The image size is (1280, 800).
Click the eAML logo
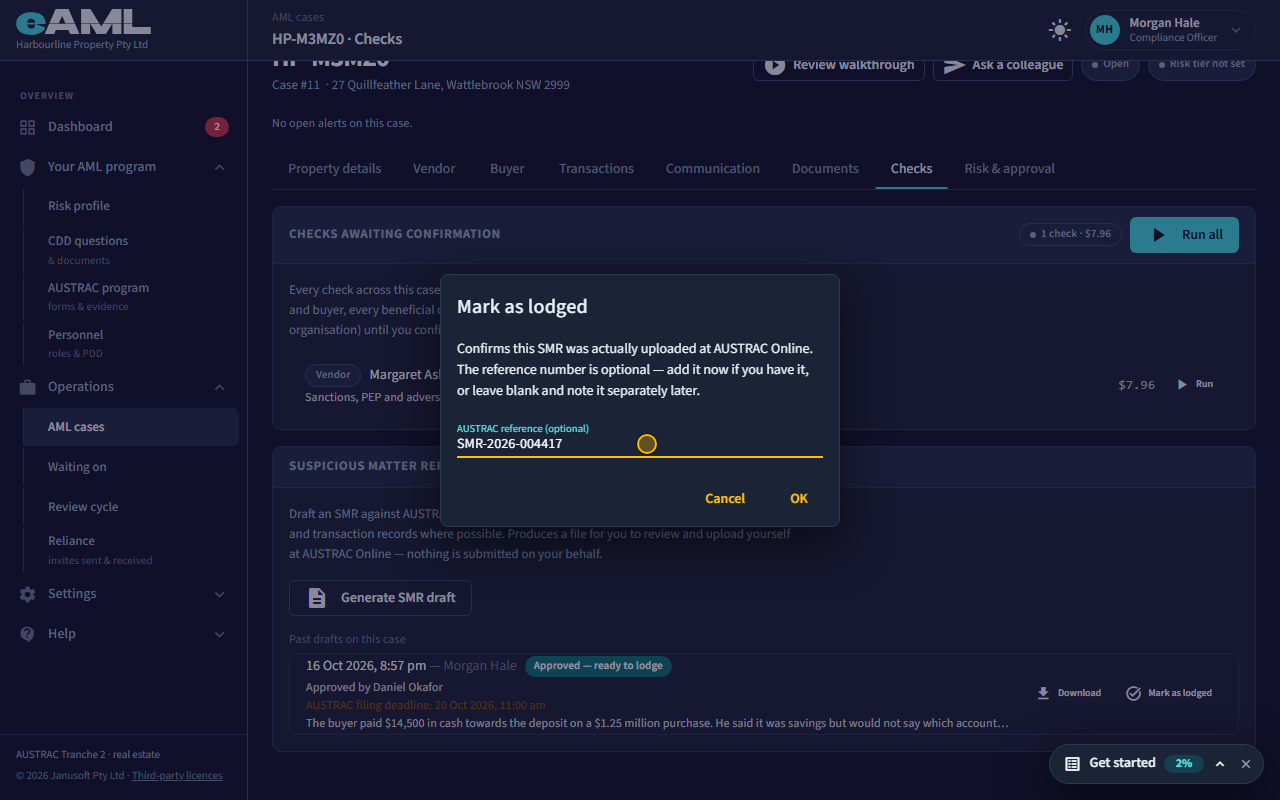[x=83, y=20]
